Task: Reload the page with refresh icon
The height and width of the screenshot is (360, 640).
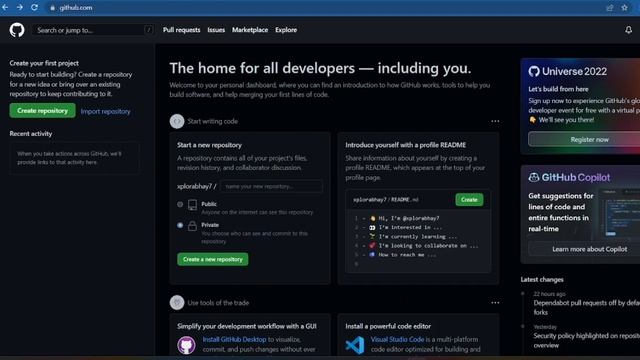Action: pos(35,7)
